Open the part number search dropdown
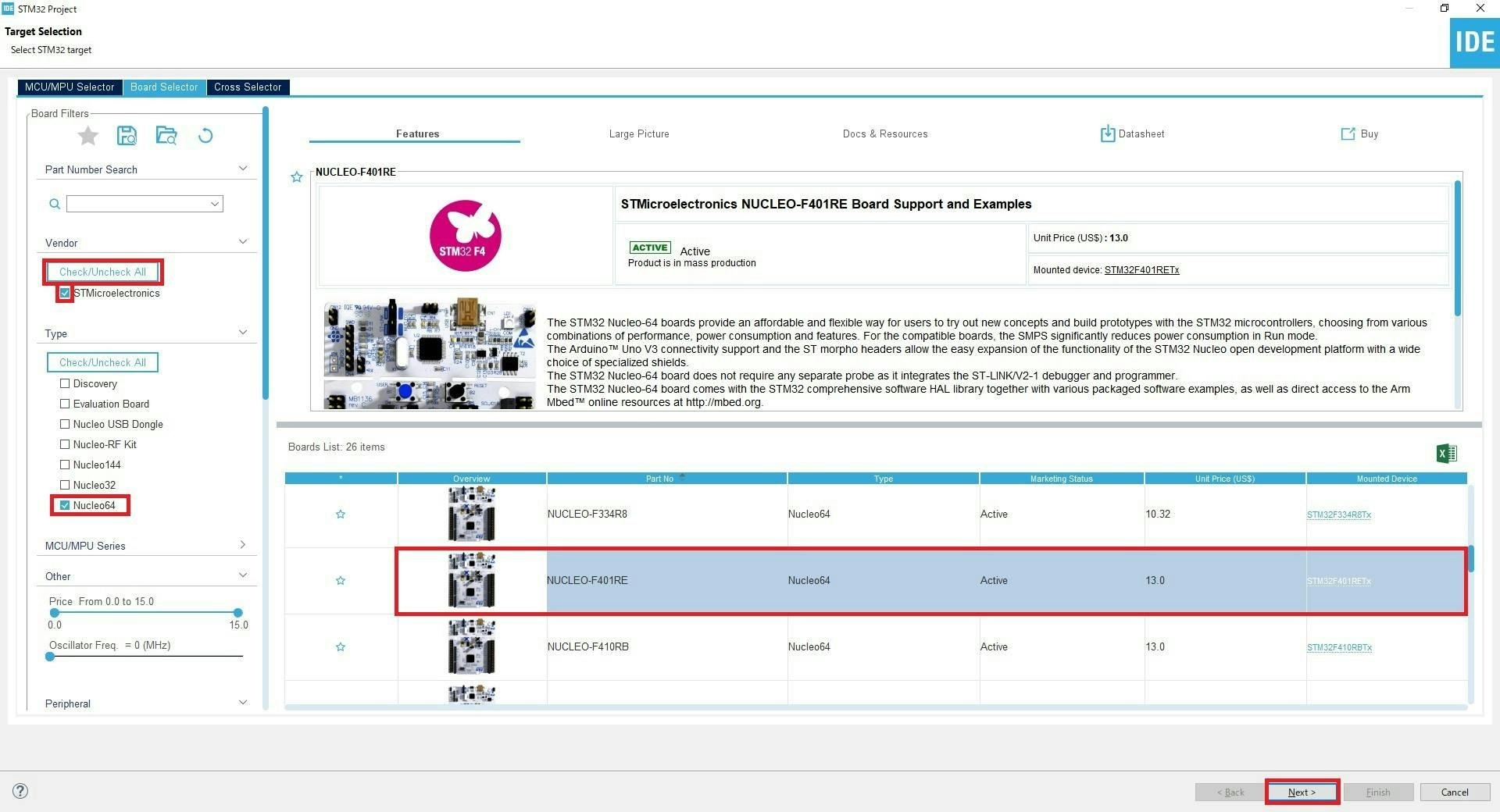Viewport: 1500px width, 812px height. [x=215, y=204]
